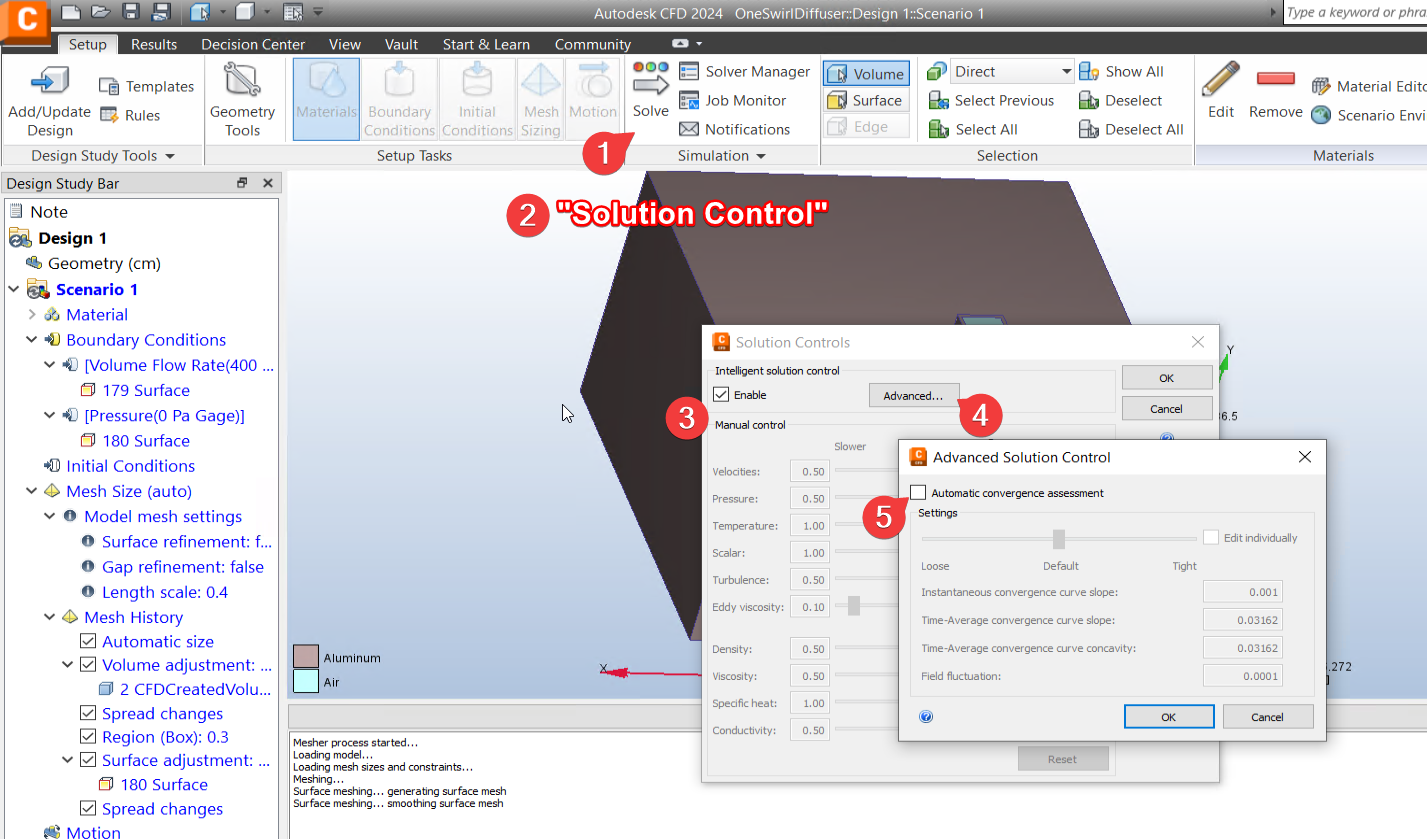
Task: Open the Decision Center menu
Action: pyautogui.click(x=252, y=44)
